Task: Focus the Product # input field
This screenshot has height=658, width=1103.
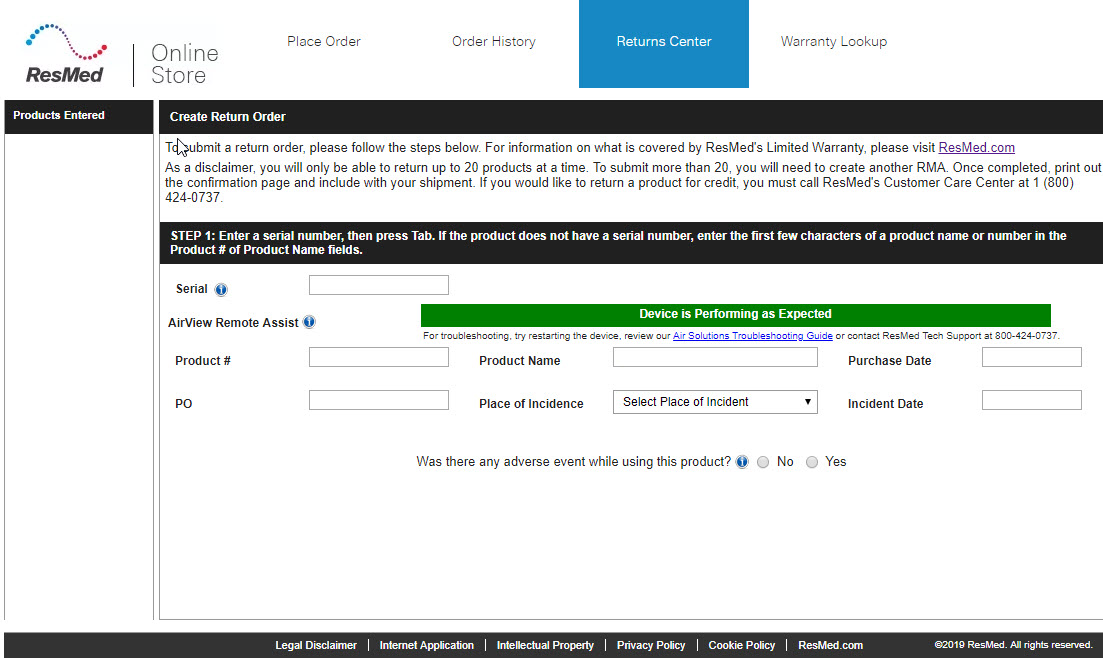Action: click(378, 357)
